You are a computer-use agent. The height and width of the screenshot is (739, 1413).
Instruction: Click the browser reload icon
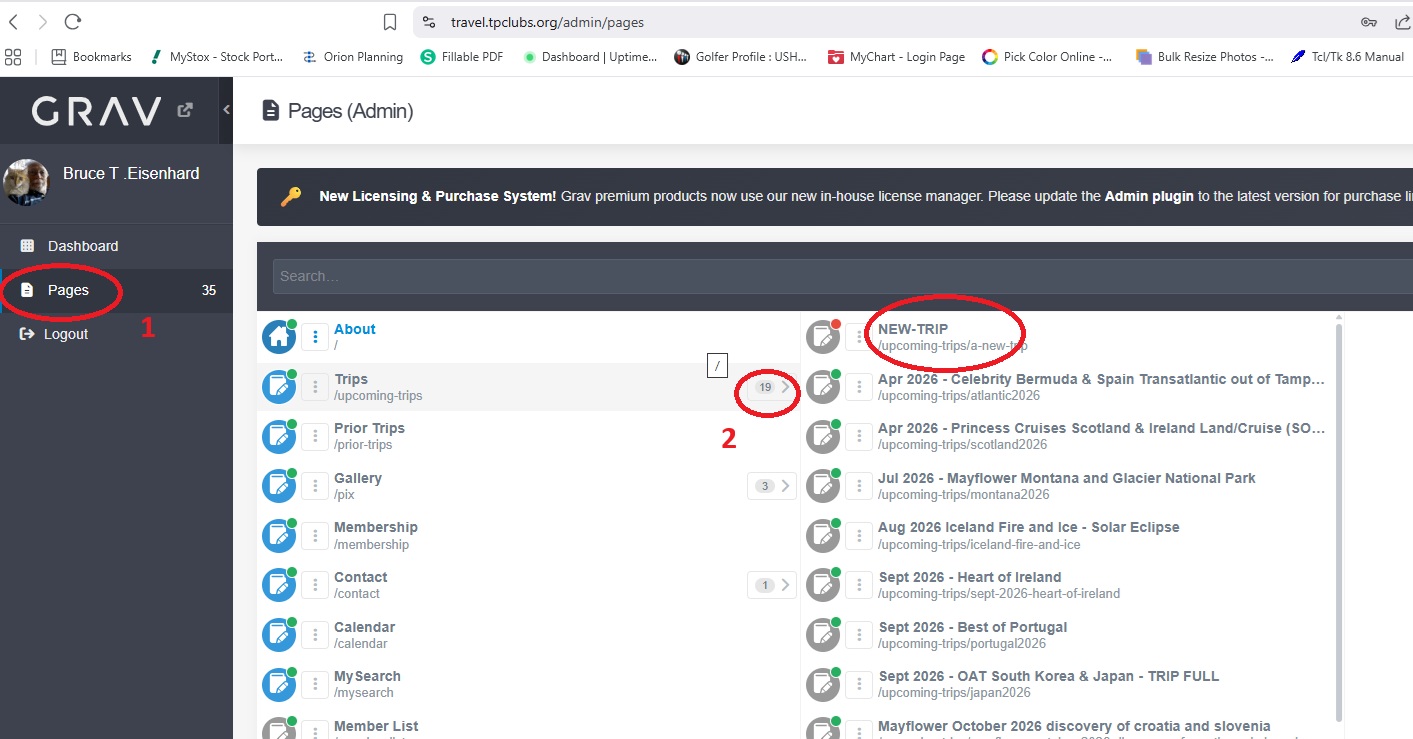72,22
